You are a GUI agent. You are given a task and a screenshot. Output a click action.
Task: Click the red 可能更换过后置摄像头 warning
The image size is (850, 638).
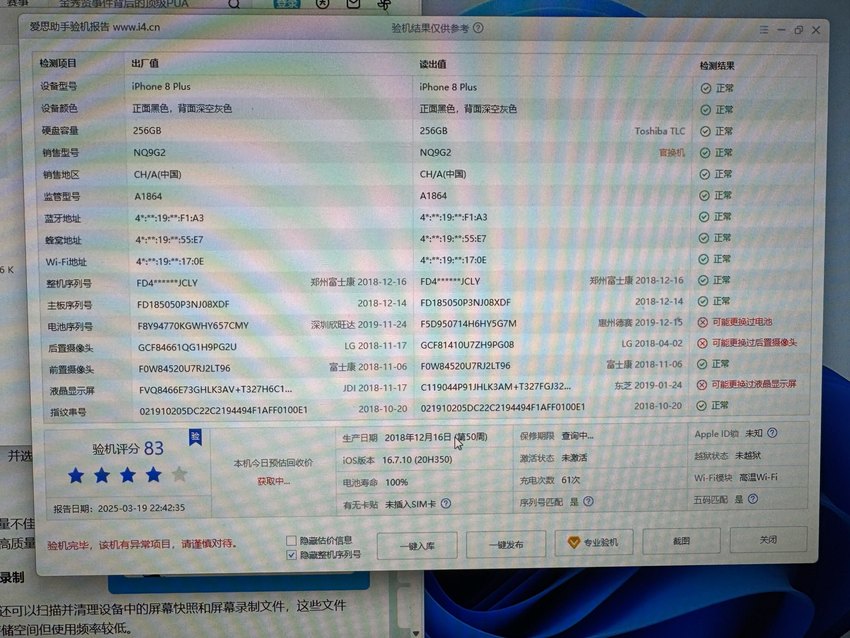click(x=754, y=343)
